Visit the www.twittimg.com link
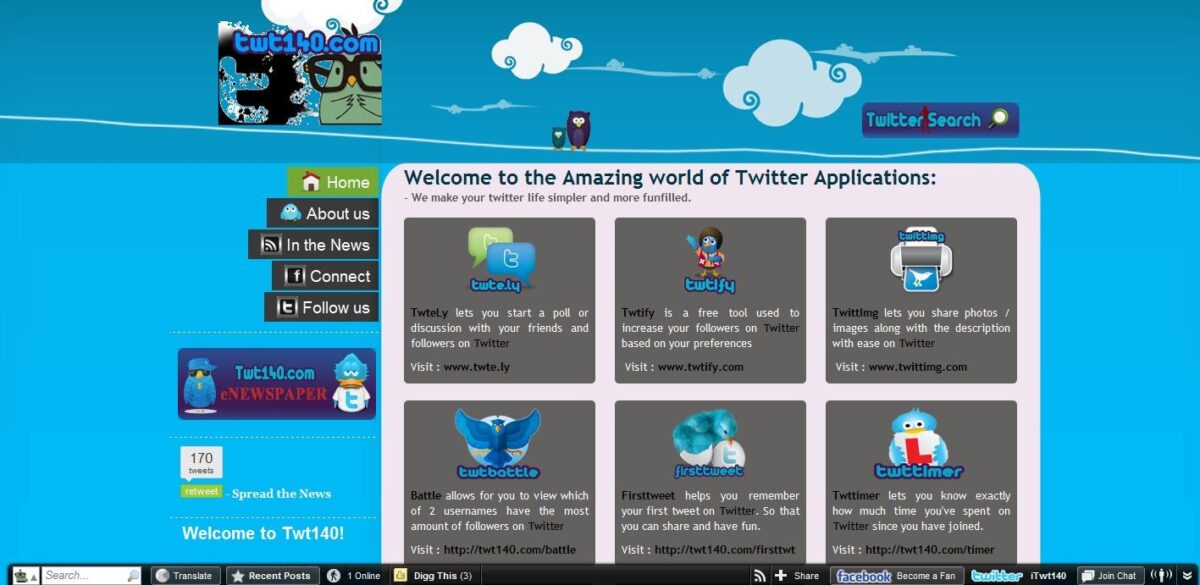Screen dimensions: 1200x585 click(x=918, y=367)
